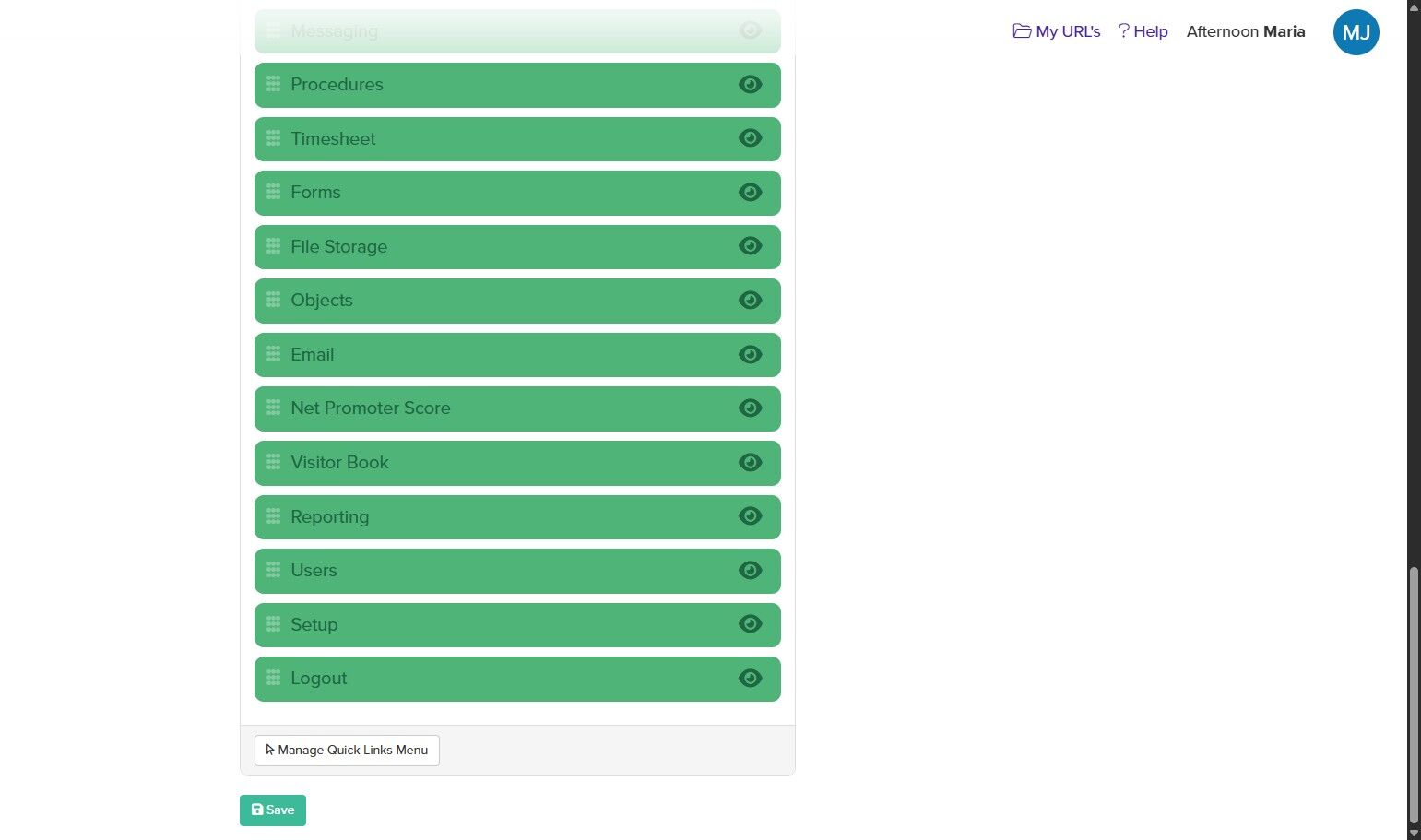Viewport: 1421px width, 840px height.
Task: Open the My URL's folder link
Action: pyautogui.click(x=1057, y=31)
